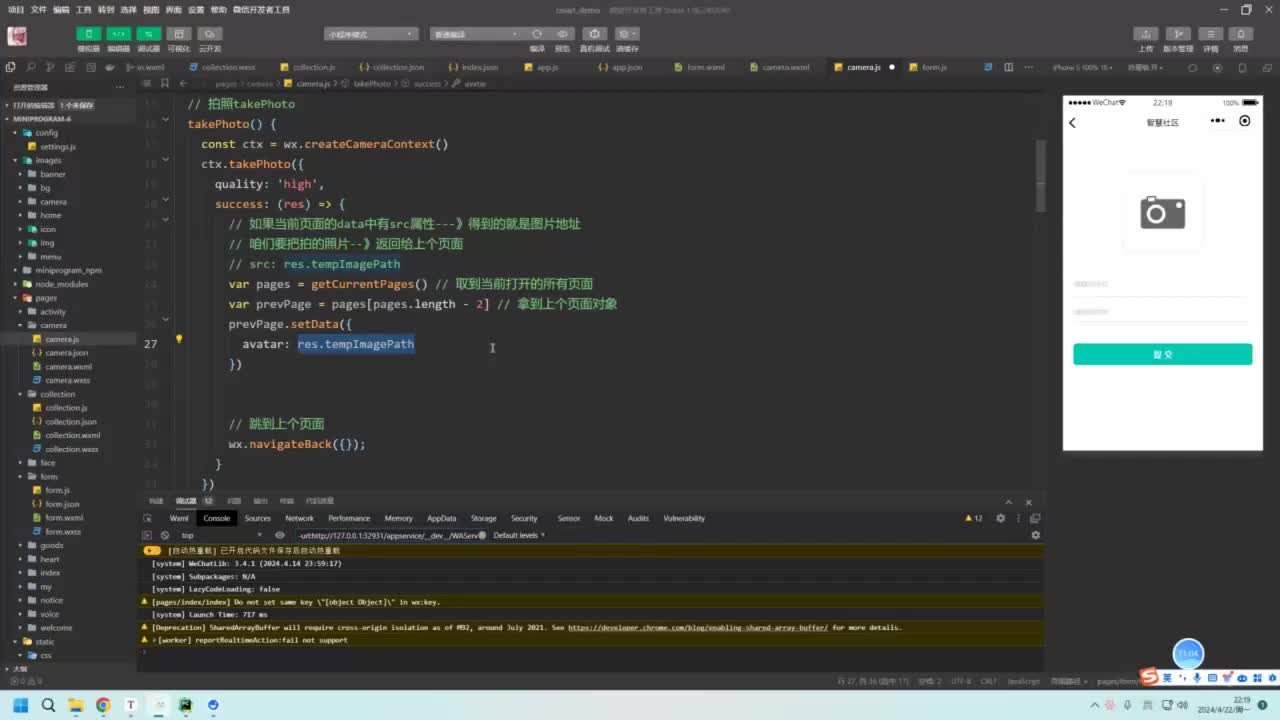Click the real device debug icon
The width and height of the screenshot is (1280, 720).
[595, 34]
